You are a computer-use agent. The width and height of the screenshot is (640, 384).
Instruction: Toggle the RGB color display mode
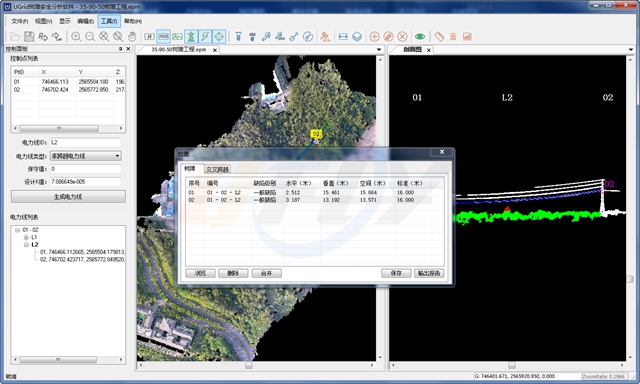(x=163, y=37)
